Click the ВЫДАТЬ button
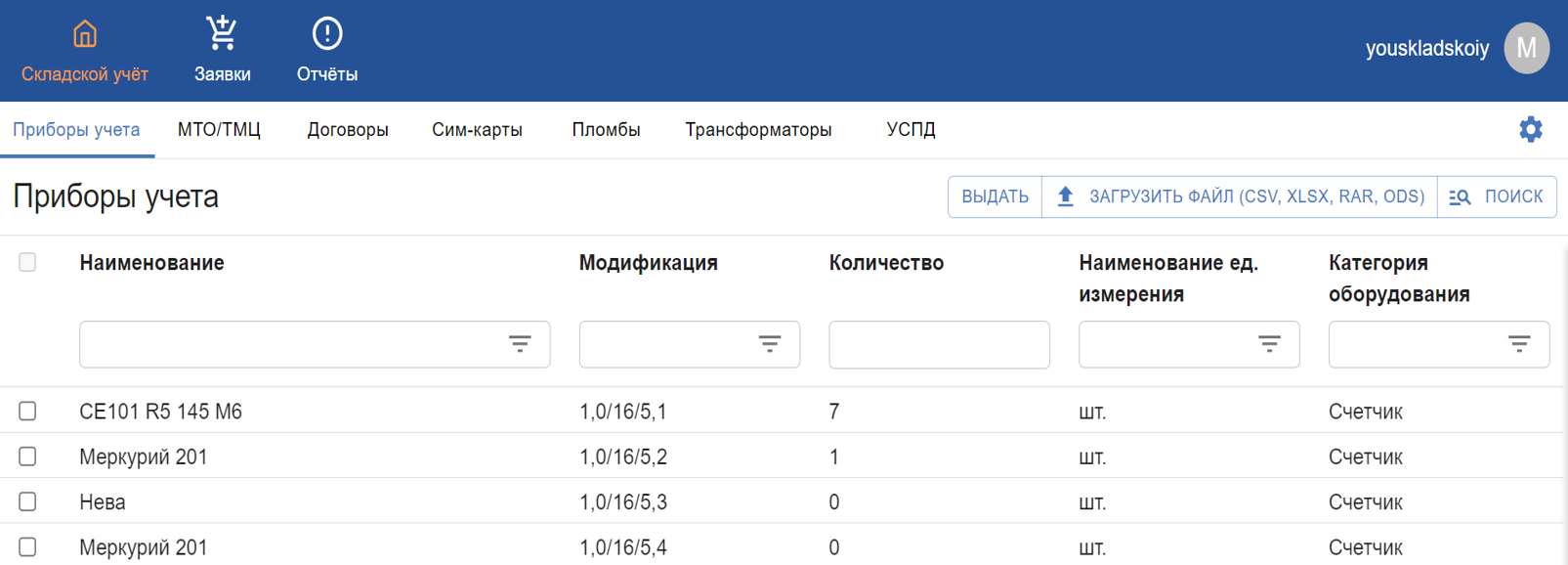Screen dimensions: 1568x565 (995, 196)
